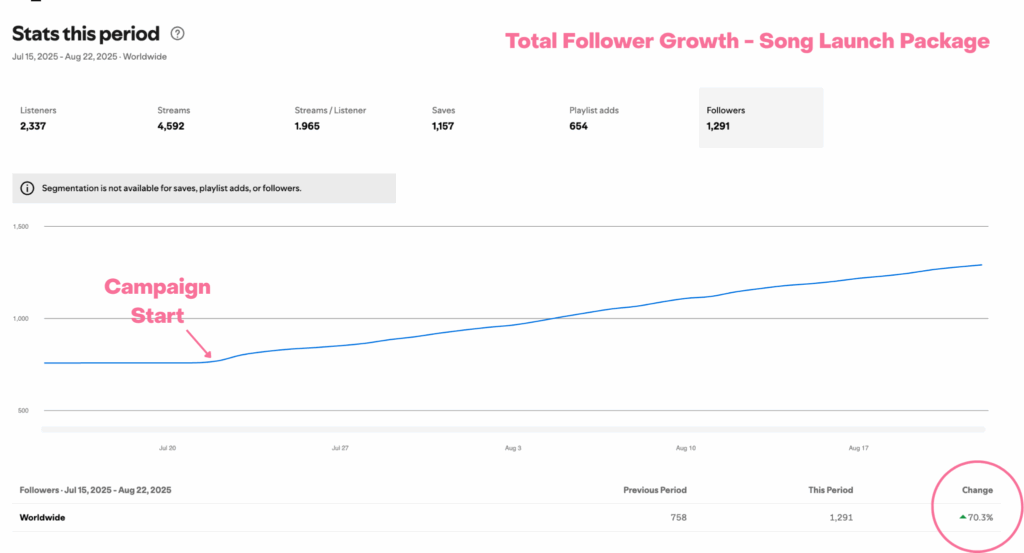
Task: Click the green change arrow icon
Action: [x=963, y=517]
